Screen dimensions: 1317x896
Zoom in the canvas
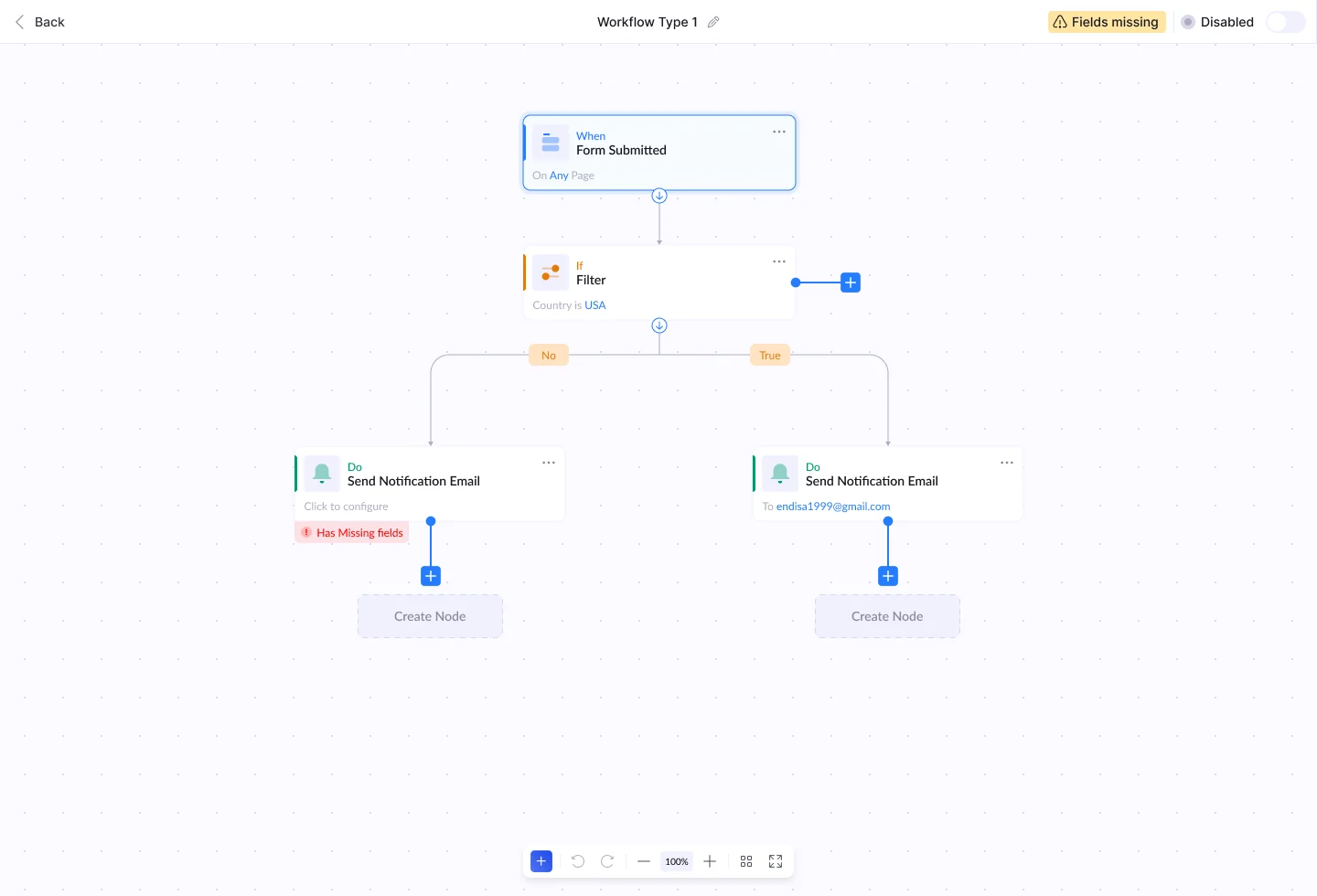coord(710,861)
